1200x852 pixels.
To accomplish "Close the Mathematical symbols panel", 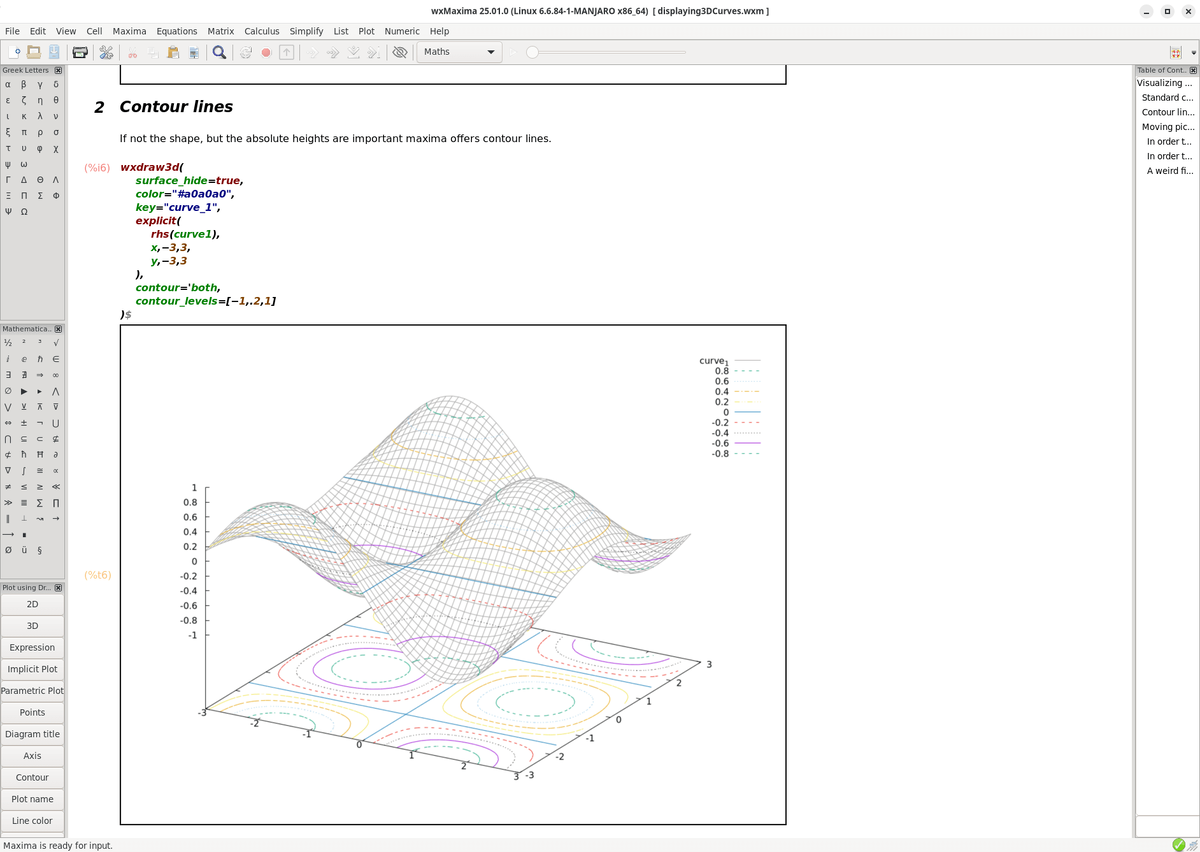I will [58, 329].
